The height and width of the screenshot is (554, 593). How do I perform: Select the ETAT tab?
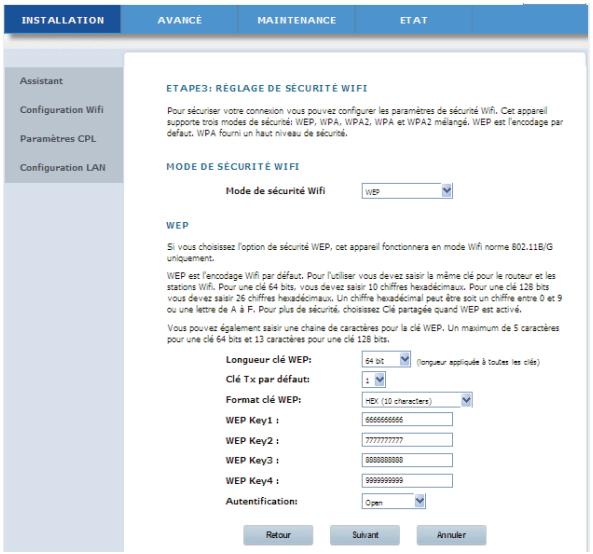pos(413,20)
